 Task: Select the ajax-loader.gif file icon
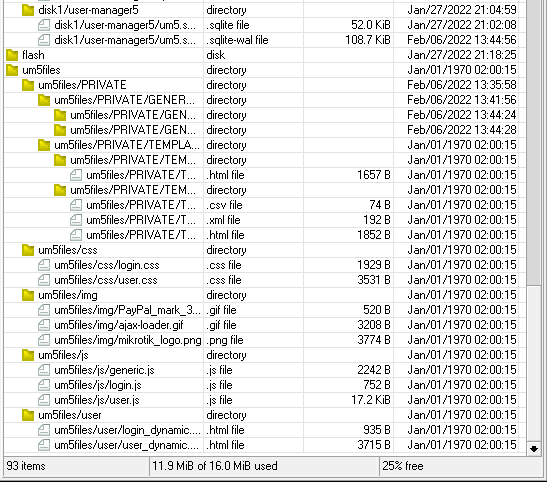click(x=44, y=325)
